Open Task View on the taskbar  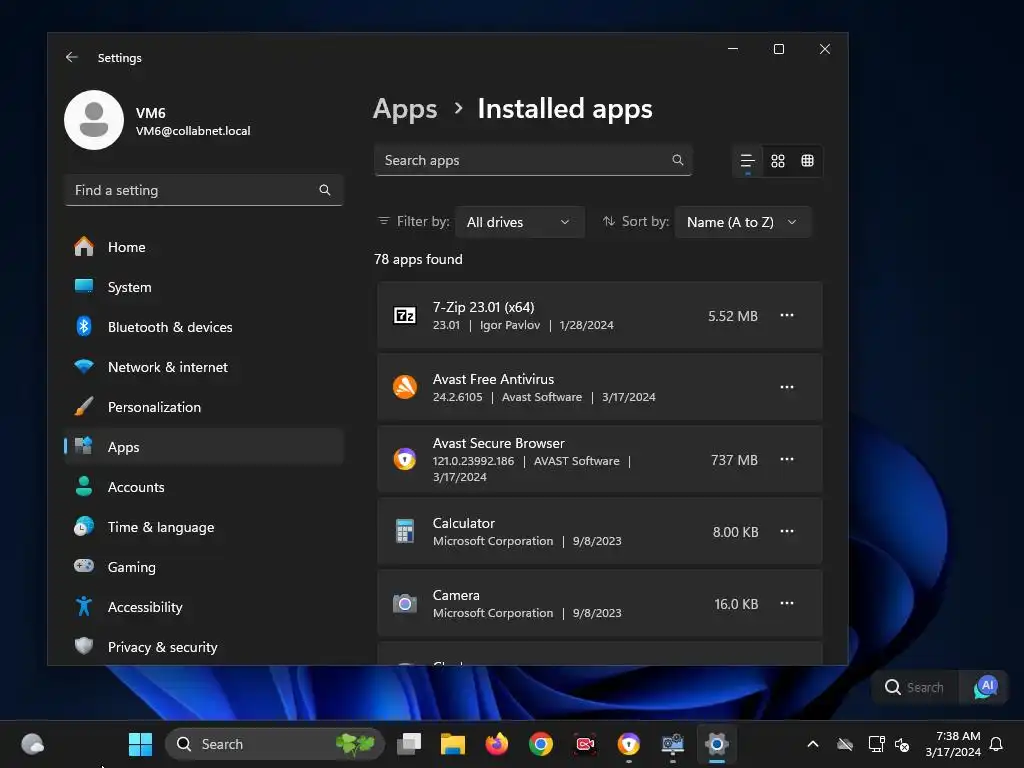(409, 744)
